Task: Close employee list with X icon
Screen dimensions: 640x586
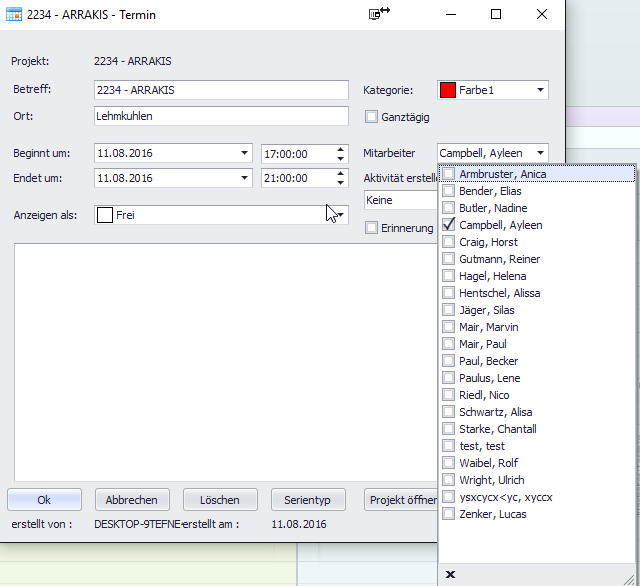Action: [450, 574]
